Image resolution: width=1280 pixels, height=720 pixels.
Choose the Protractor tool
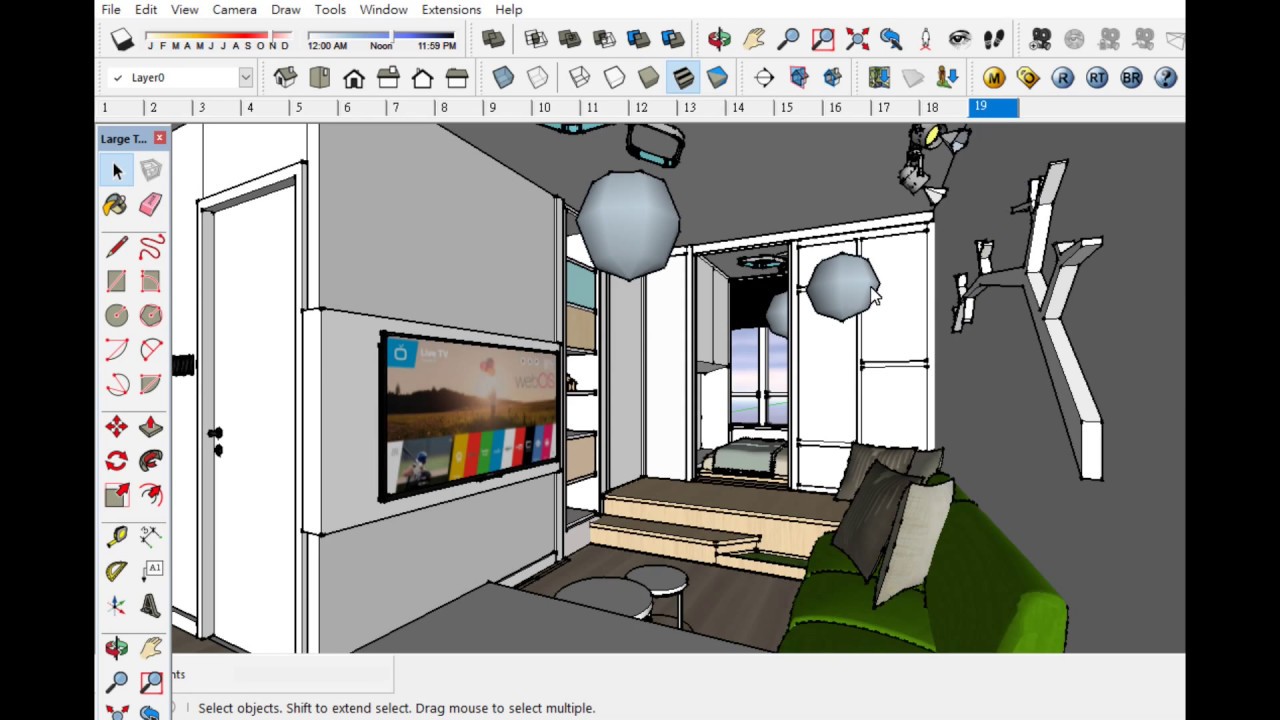pyautogui.click(x=116, y=571)
